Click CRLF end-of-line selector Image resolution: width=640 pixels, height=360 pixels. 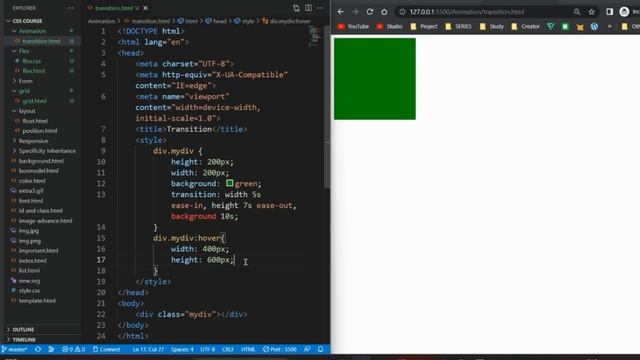(228, 349)
